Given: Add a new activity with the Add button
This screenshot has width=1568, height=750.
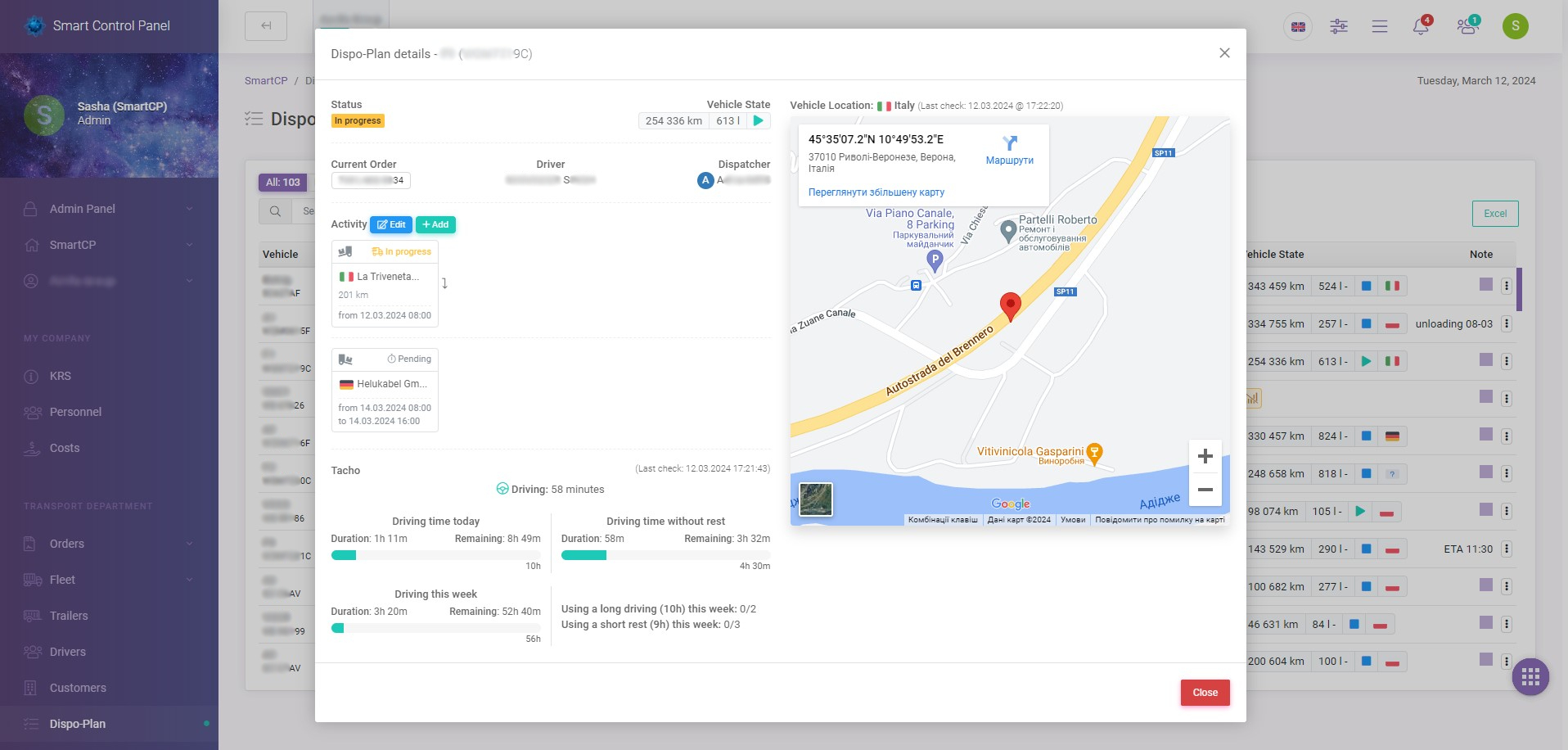Looking at the screenshot, I should coord(435,224).
